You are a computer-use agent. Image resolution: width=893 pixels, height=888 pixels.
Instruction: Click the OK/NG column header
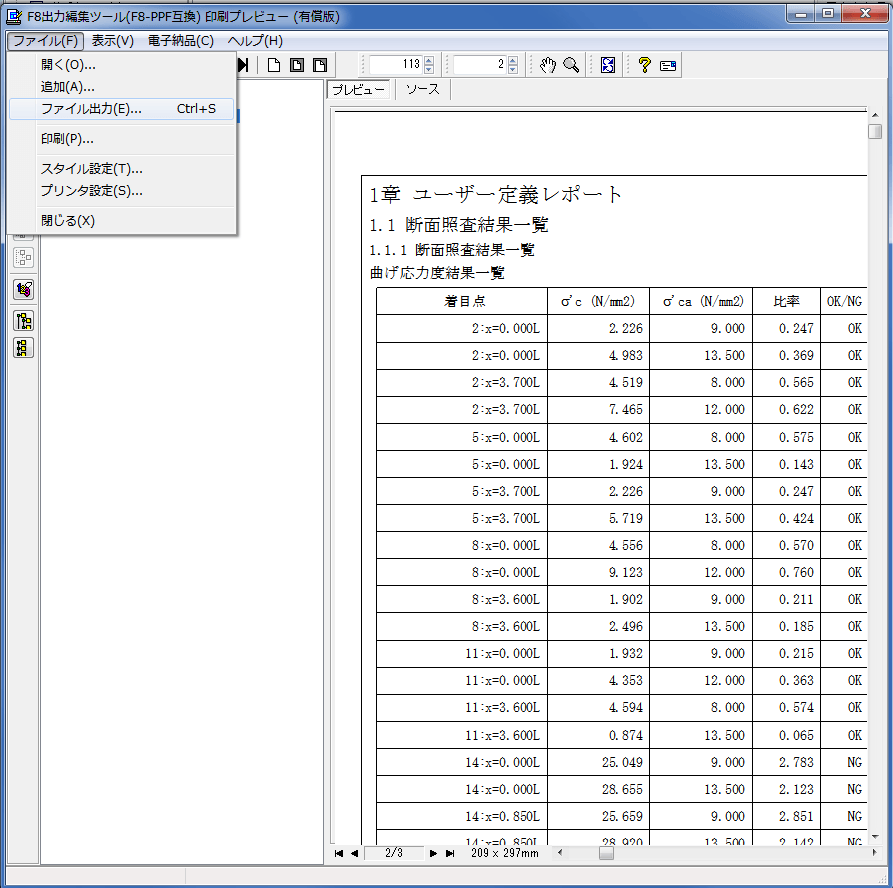coord(845,301)
